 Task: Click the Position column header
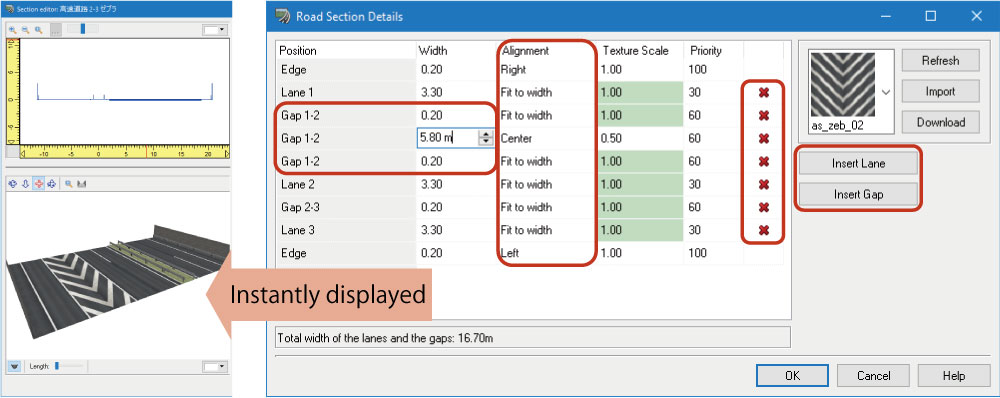coord(298,51)
